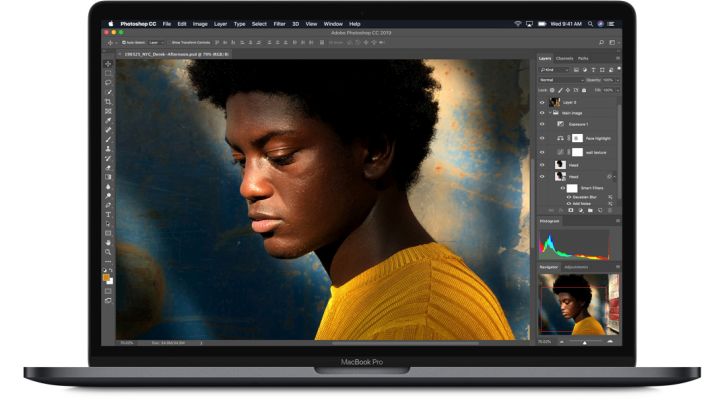Hide the Layer 5 layer
This screenshot has width=724, height=400.
click(542, 102)
